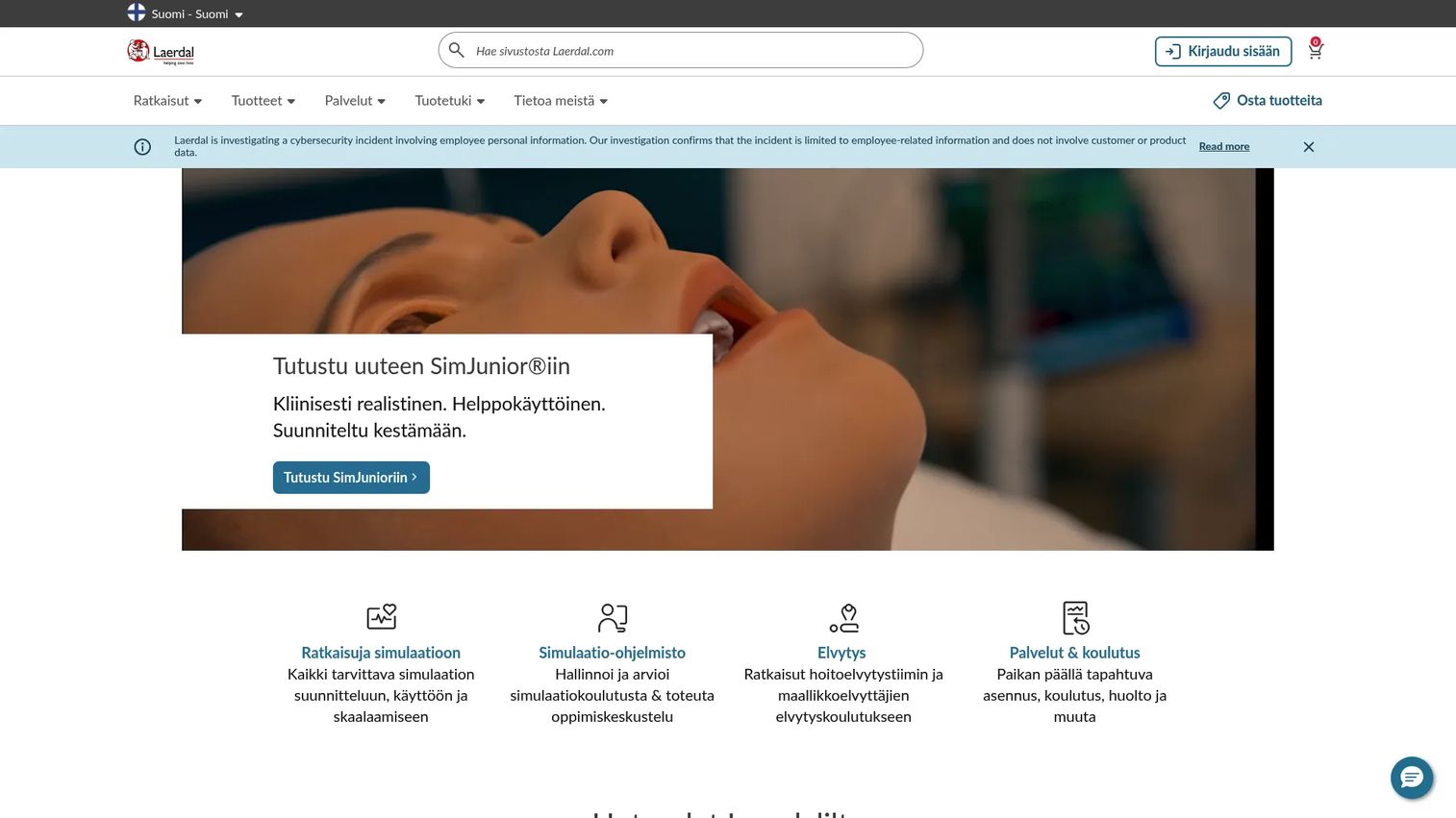This screenshot has height=818, width=1456.
Task: Open the Elvytys link
Action: click(841, 653)
